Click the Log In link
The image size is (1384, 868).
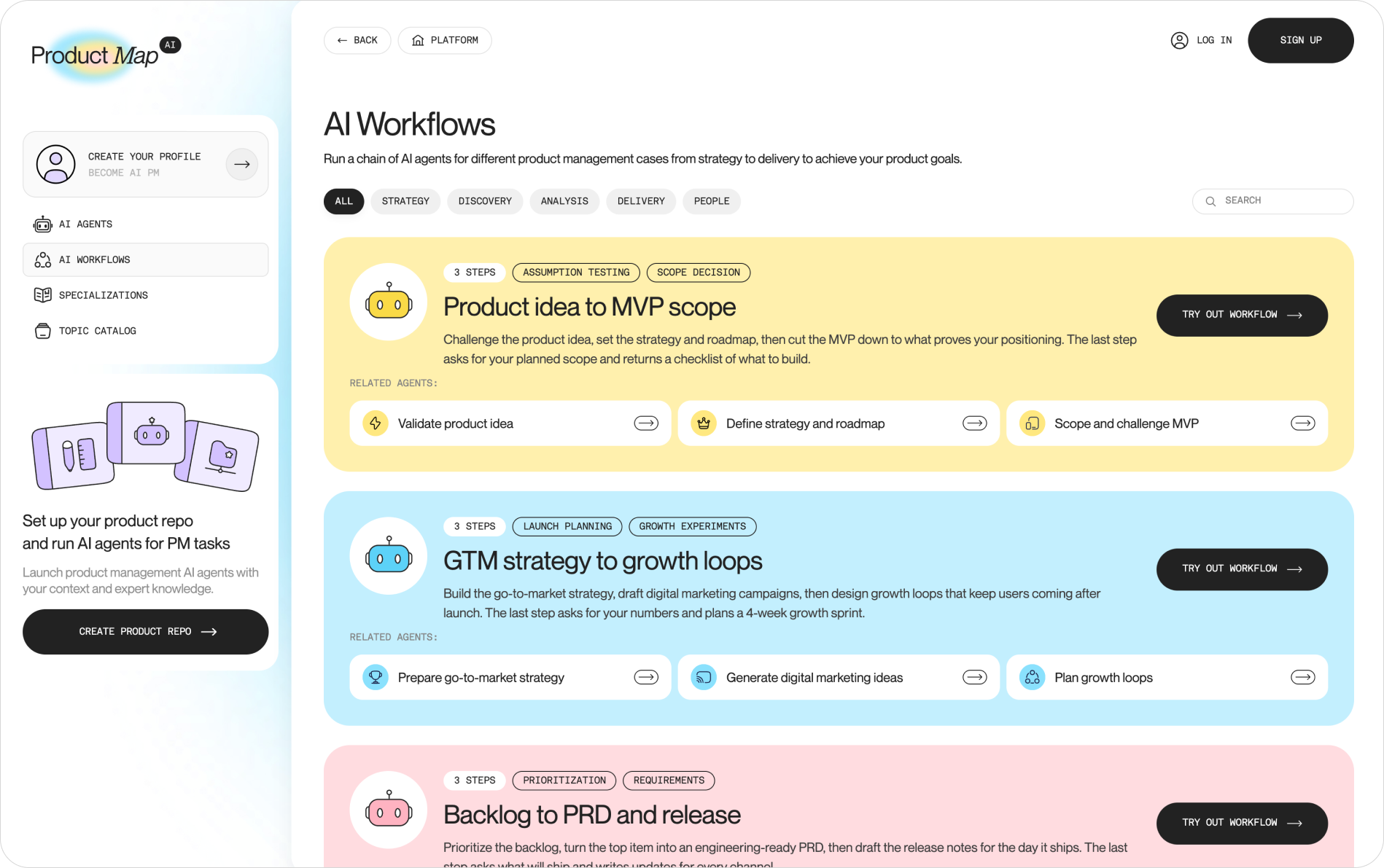1202,40
